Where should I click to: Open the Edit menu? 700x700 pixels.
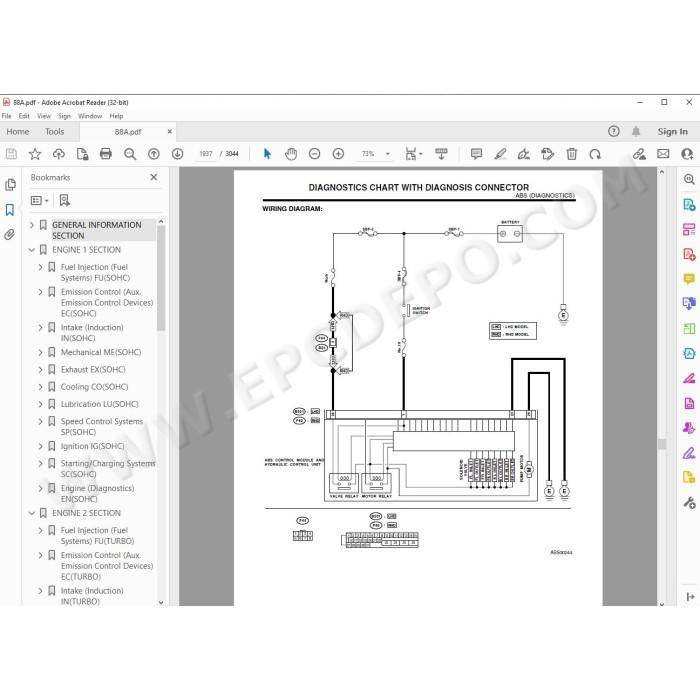coord(24,116)
